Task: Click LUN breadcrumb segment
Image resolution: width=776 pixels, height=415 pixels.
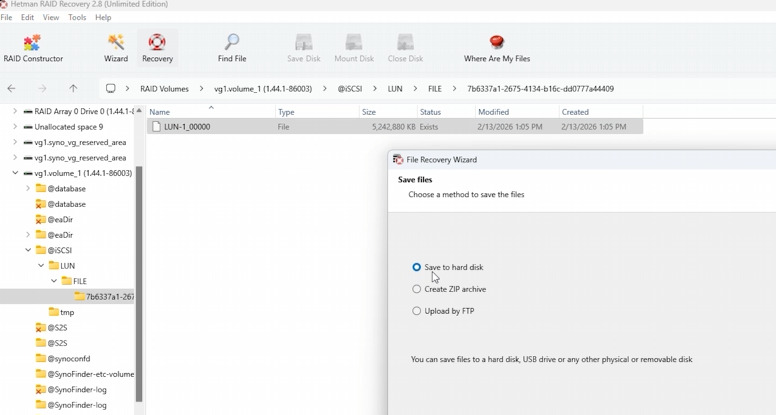Action: point(394,89)
